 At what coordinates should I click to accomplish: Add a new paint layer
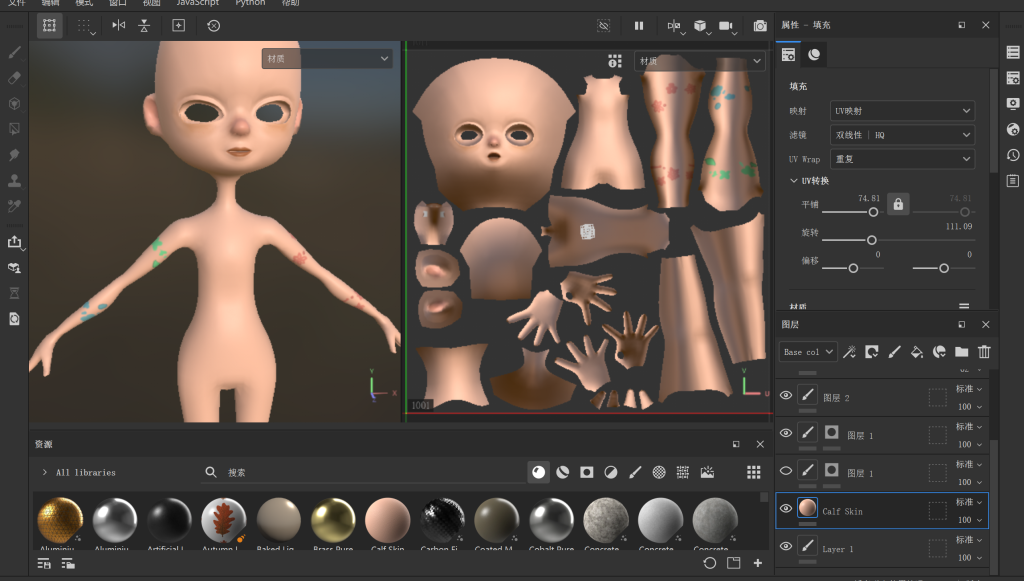894,352
